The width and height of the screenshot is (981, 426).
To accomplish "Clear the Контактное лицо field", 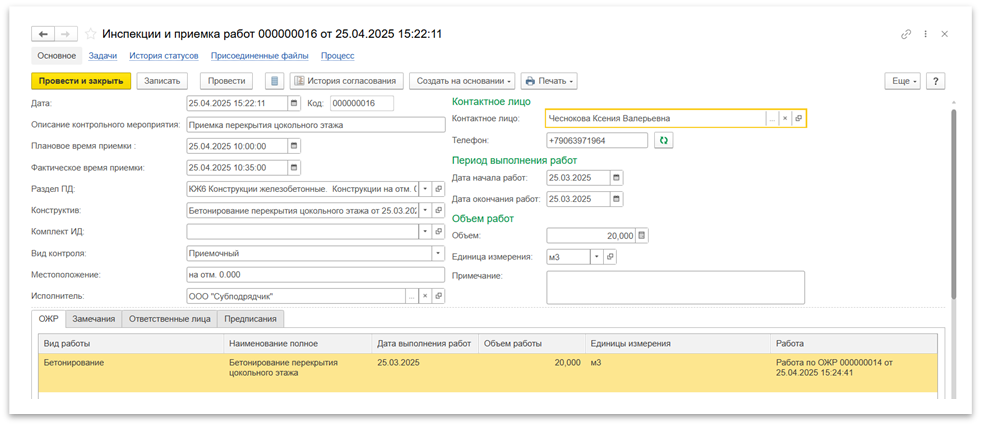I will [x=785, y=118].
